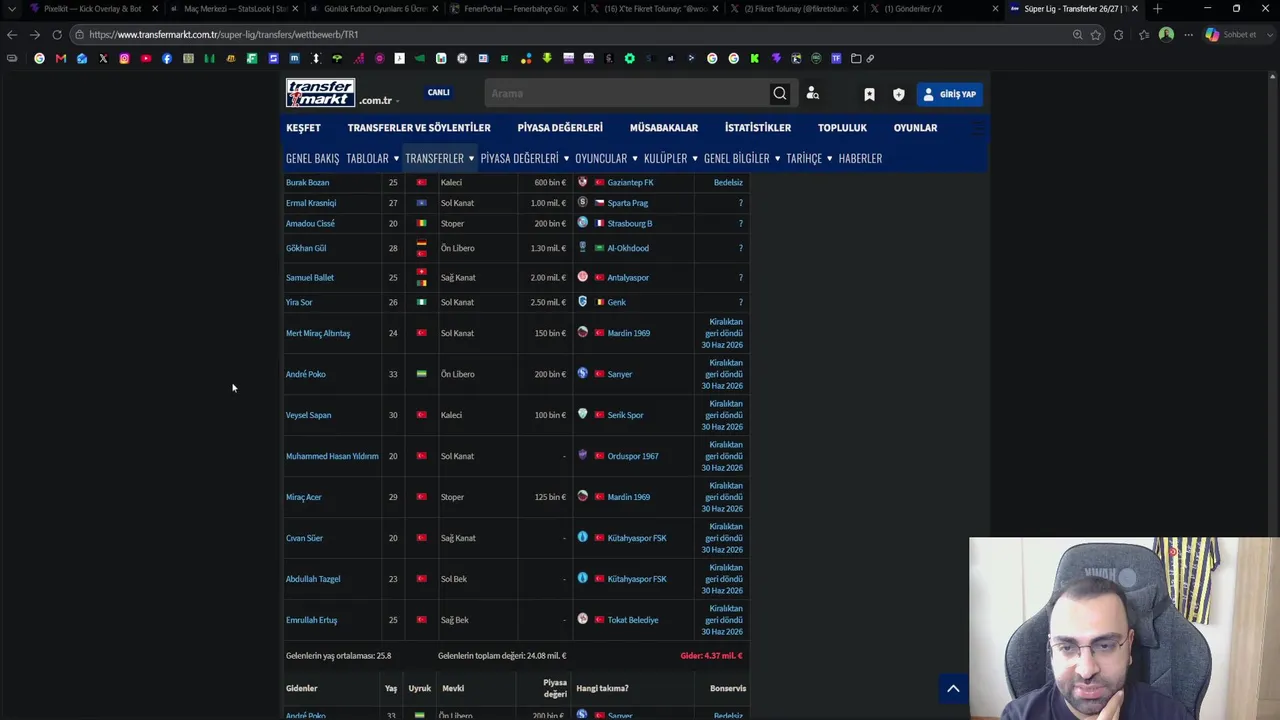The width and height of the screenshot is (1280, 720).
Task: Click the Al-Okhdood club crest
Action: point(583,247)
